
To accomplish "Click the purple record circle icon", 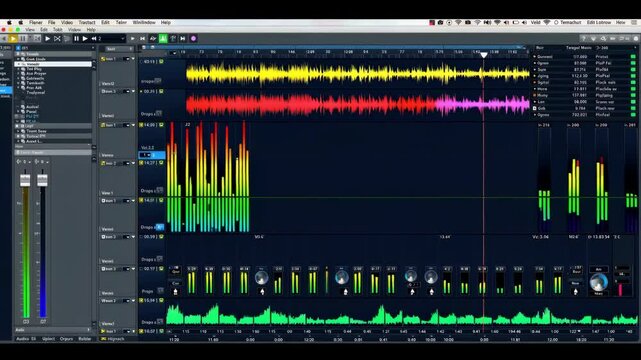I will tap(193, 38).
